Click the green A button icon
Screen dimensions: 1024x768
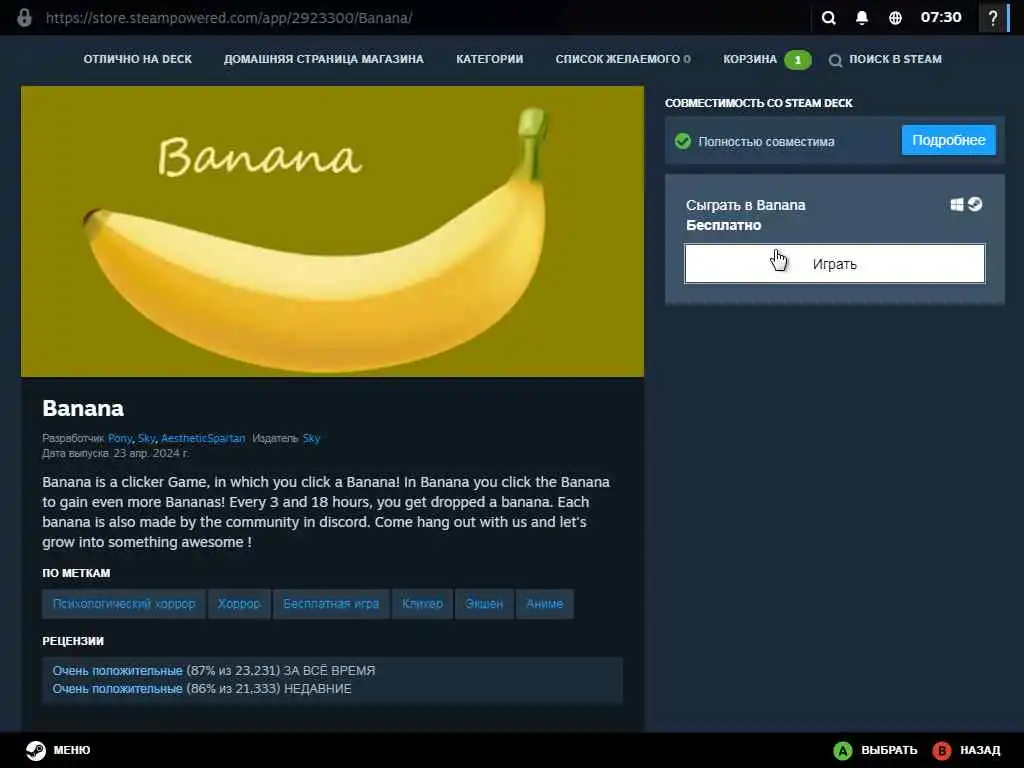[843, 750]
